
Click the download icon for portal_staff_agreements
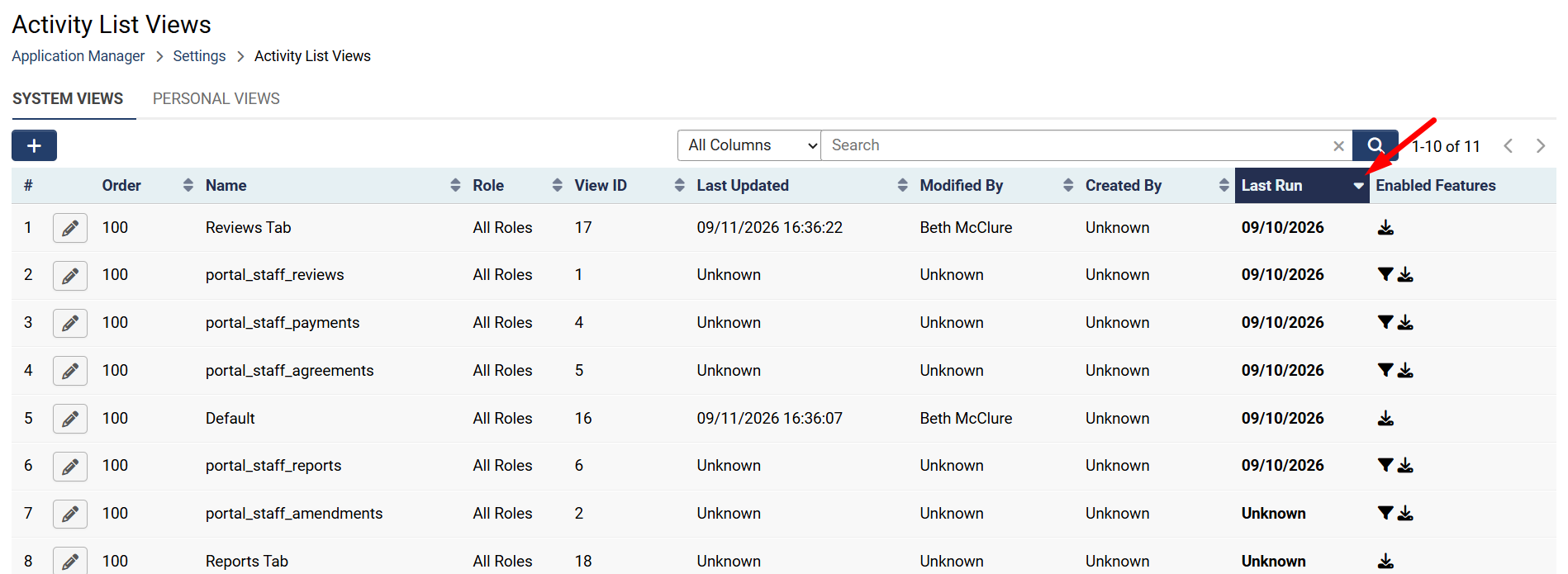1405,371
